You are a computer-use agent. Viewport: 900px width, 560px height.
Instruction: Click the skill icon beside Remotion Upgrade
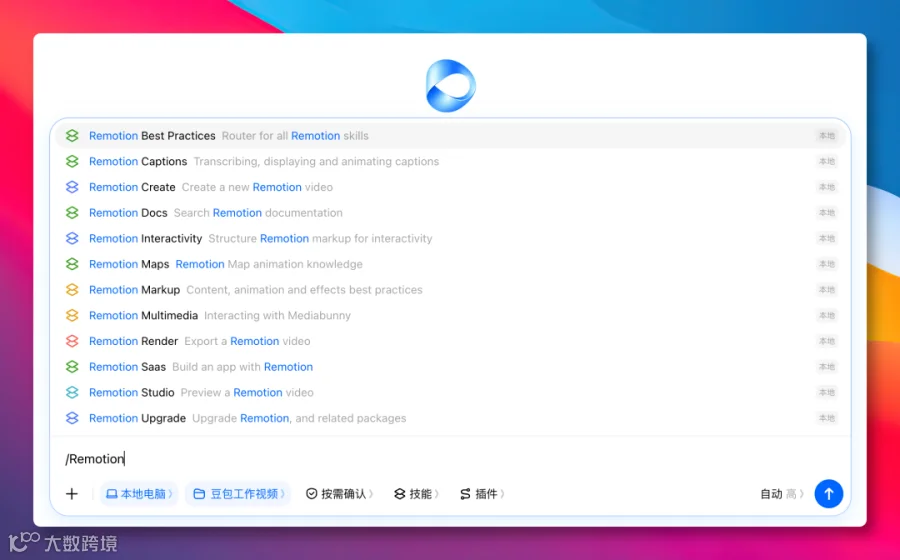pos(72,418)
